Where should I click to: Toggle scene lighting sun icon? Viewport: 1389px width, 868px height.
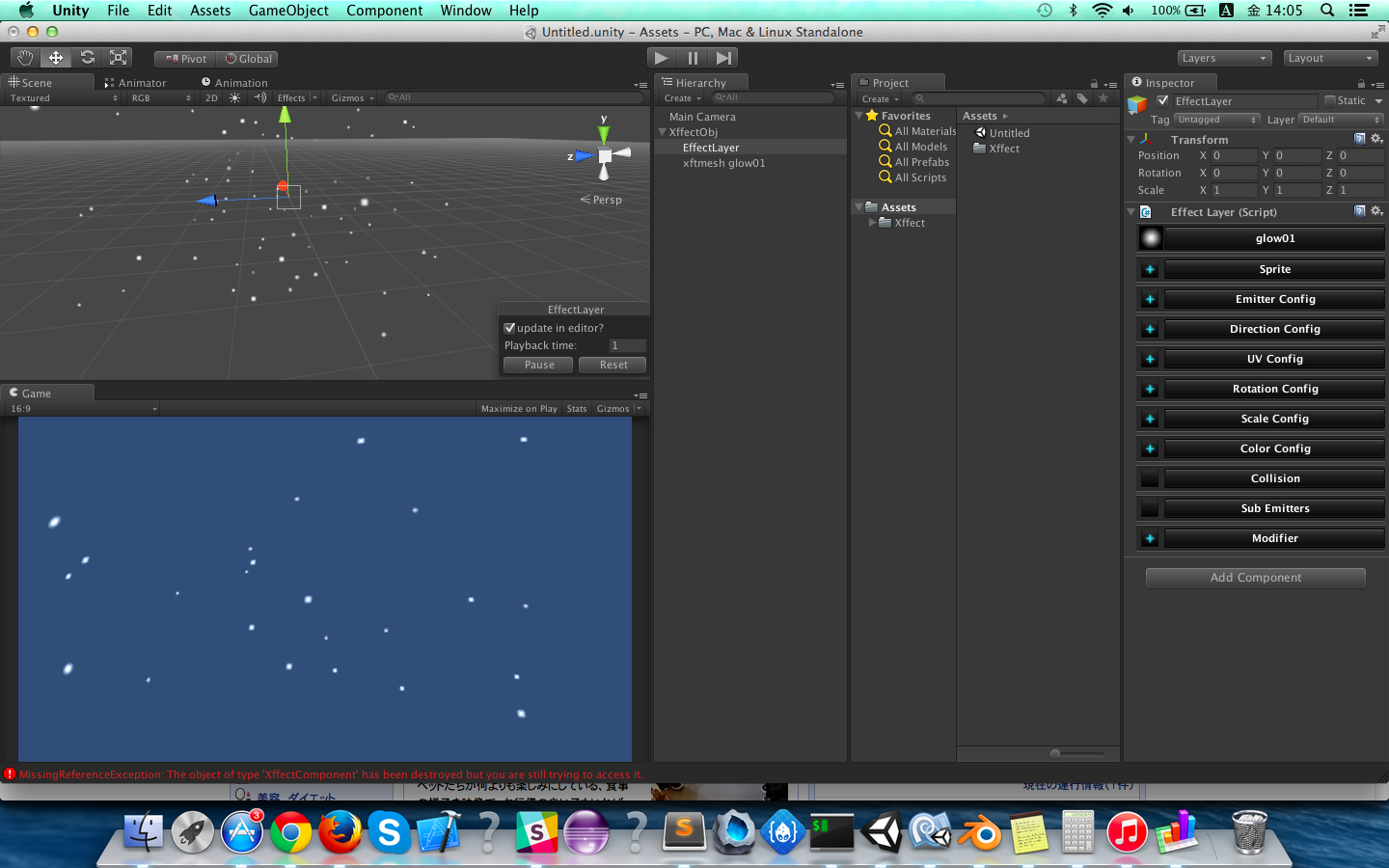[234, 97]
